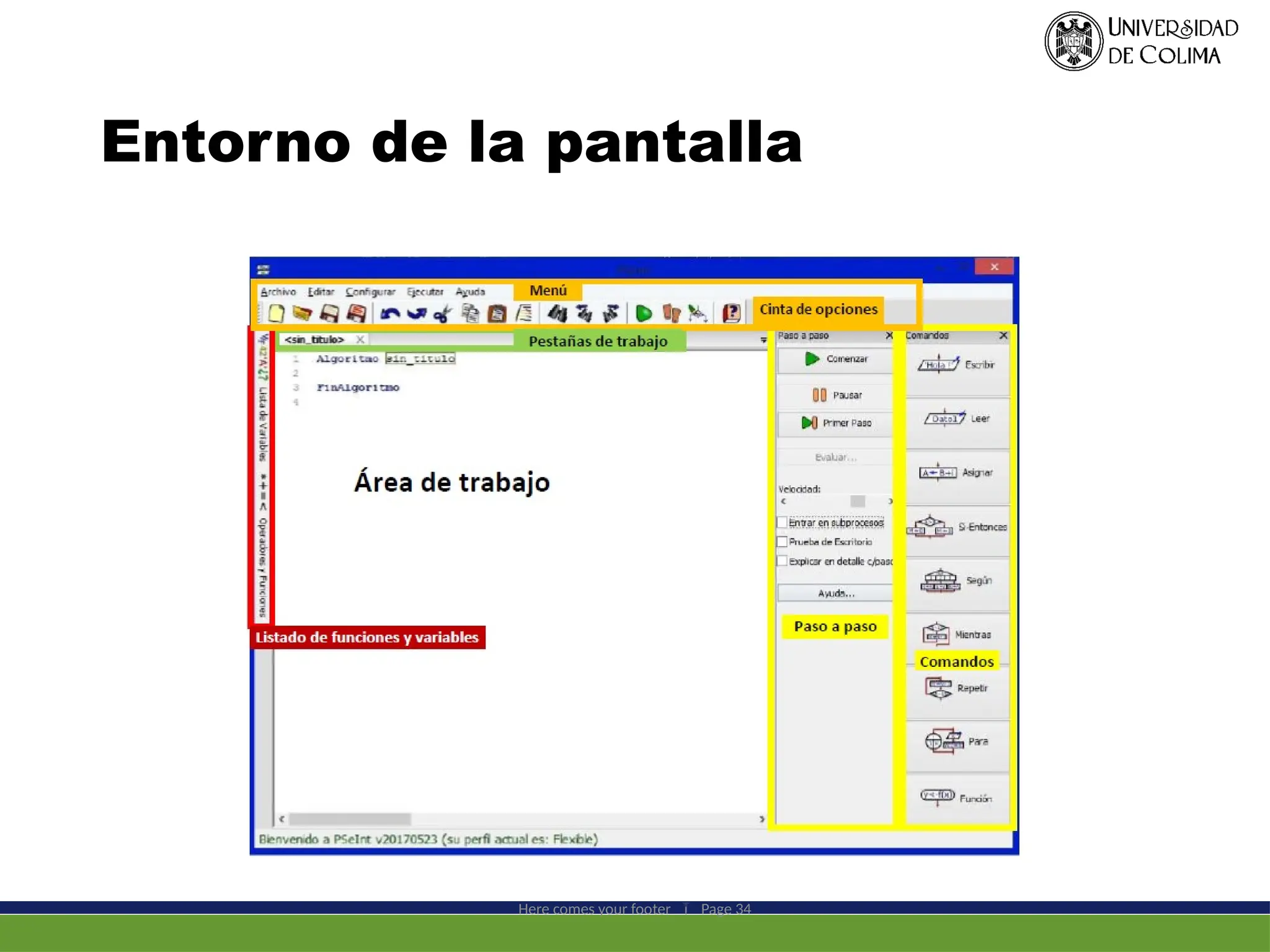Undo with the blue left-curved arrow
Viewport: 1270px width, 952px height.
tap(389, 314)
